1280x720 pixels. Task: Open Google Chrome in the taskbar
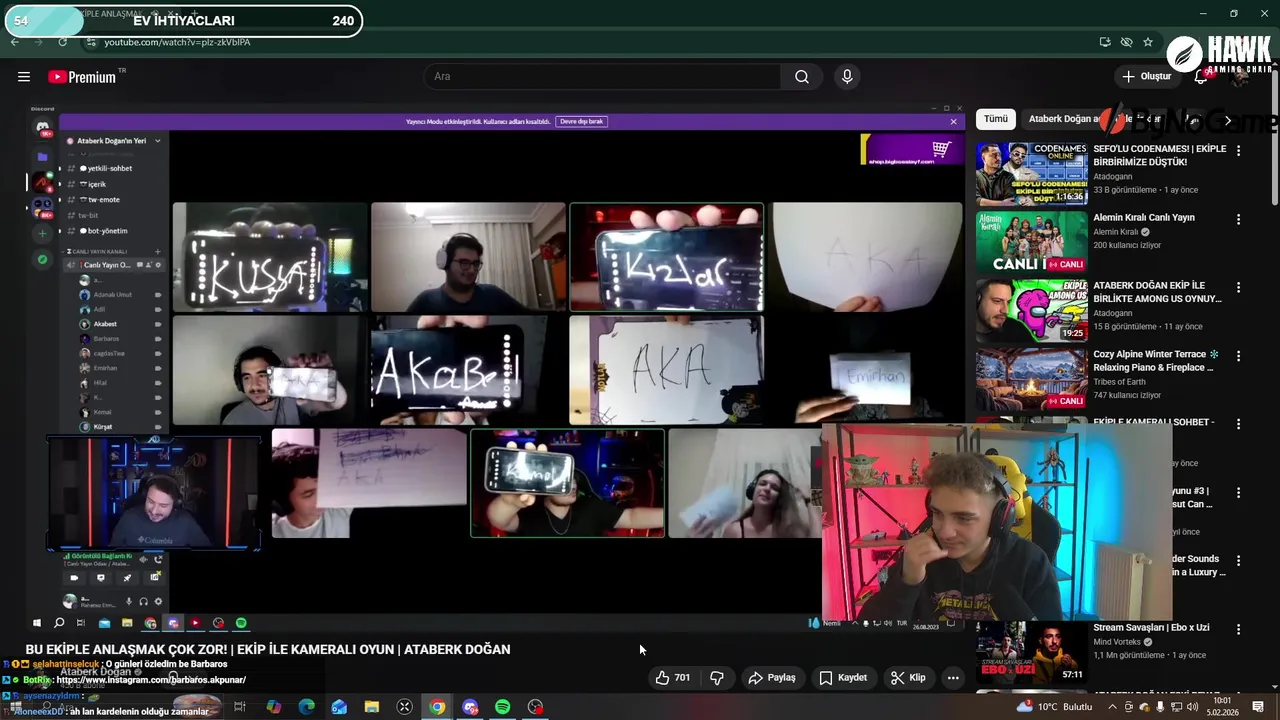[437, 707]
